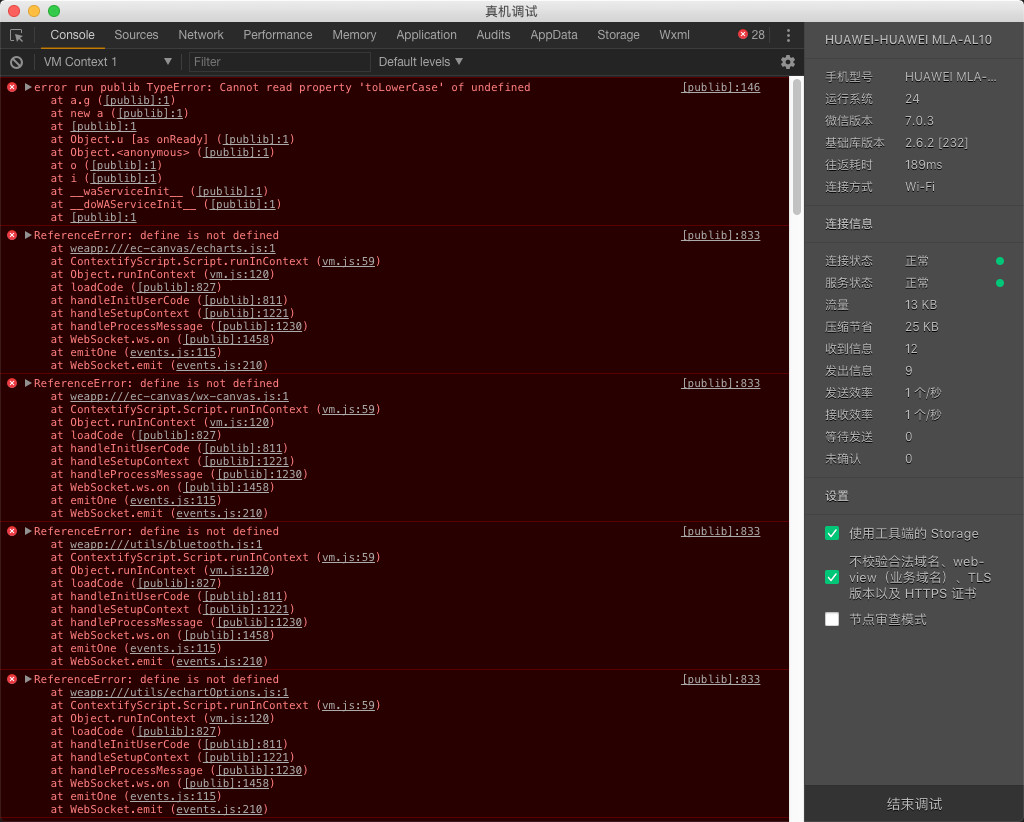Open the weapp:///ec-canvas/wx-canvas.js:1 link
This screenshot has height=822, width=1024.
tap(179, 396)
